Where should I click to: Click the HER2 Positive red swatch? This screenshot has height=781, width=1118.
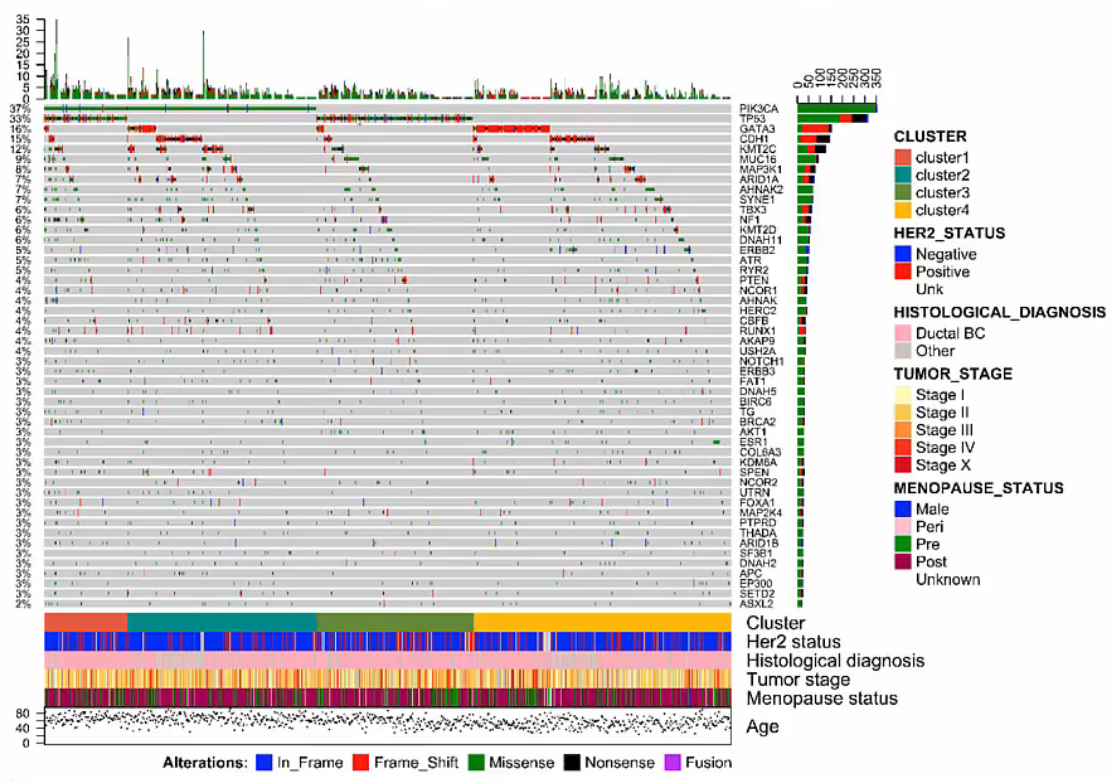click(902, 272)
